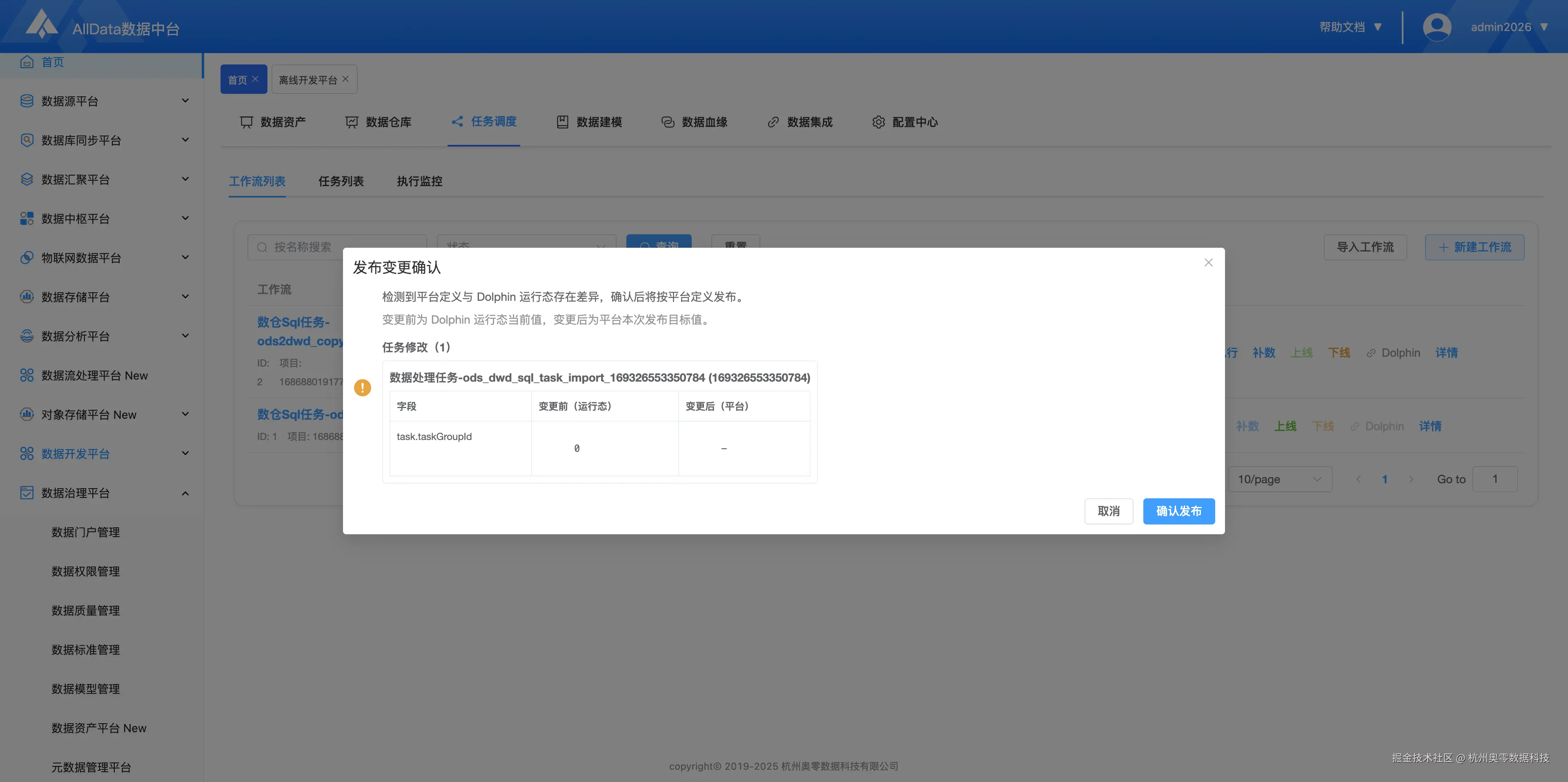The image size is (1568, 782).
Task: Select the 数据建模 modeling icon
Action: (562, 122)
